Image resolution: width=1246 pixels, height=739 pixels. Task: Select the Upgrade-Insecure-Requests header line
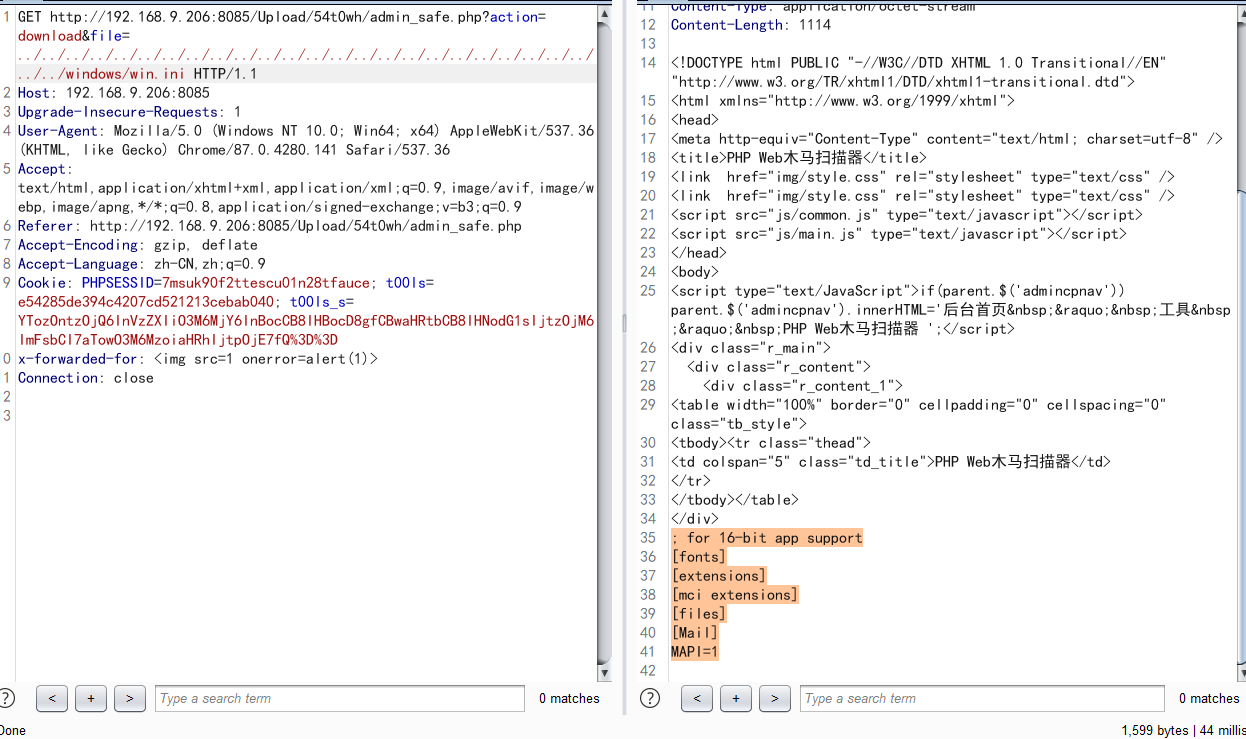[129, 112]
